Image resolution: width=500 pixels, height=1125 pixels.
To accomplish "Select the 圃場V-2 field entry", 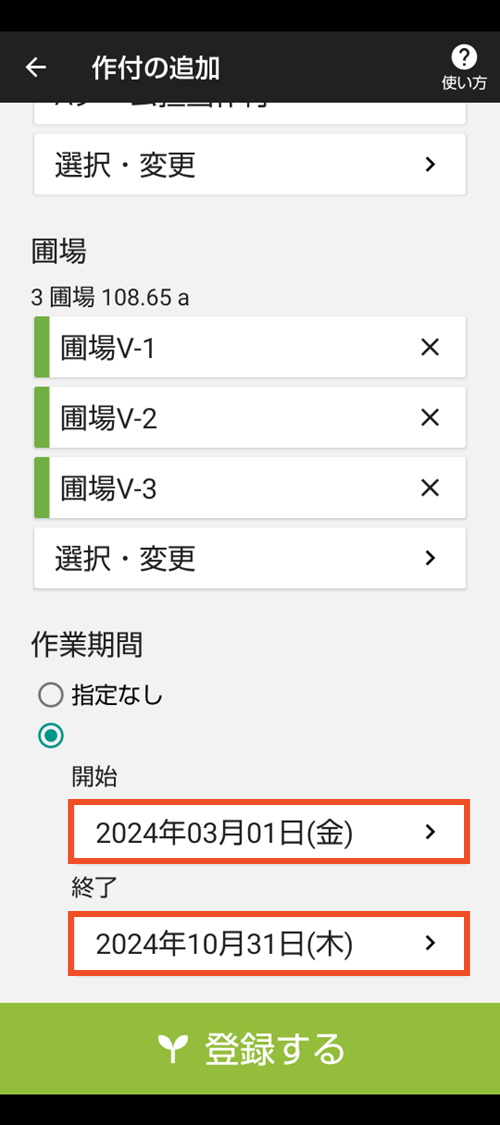I will pos(250,418).
